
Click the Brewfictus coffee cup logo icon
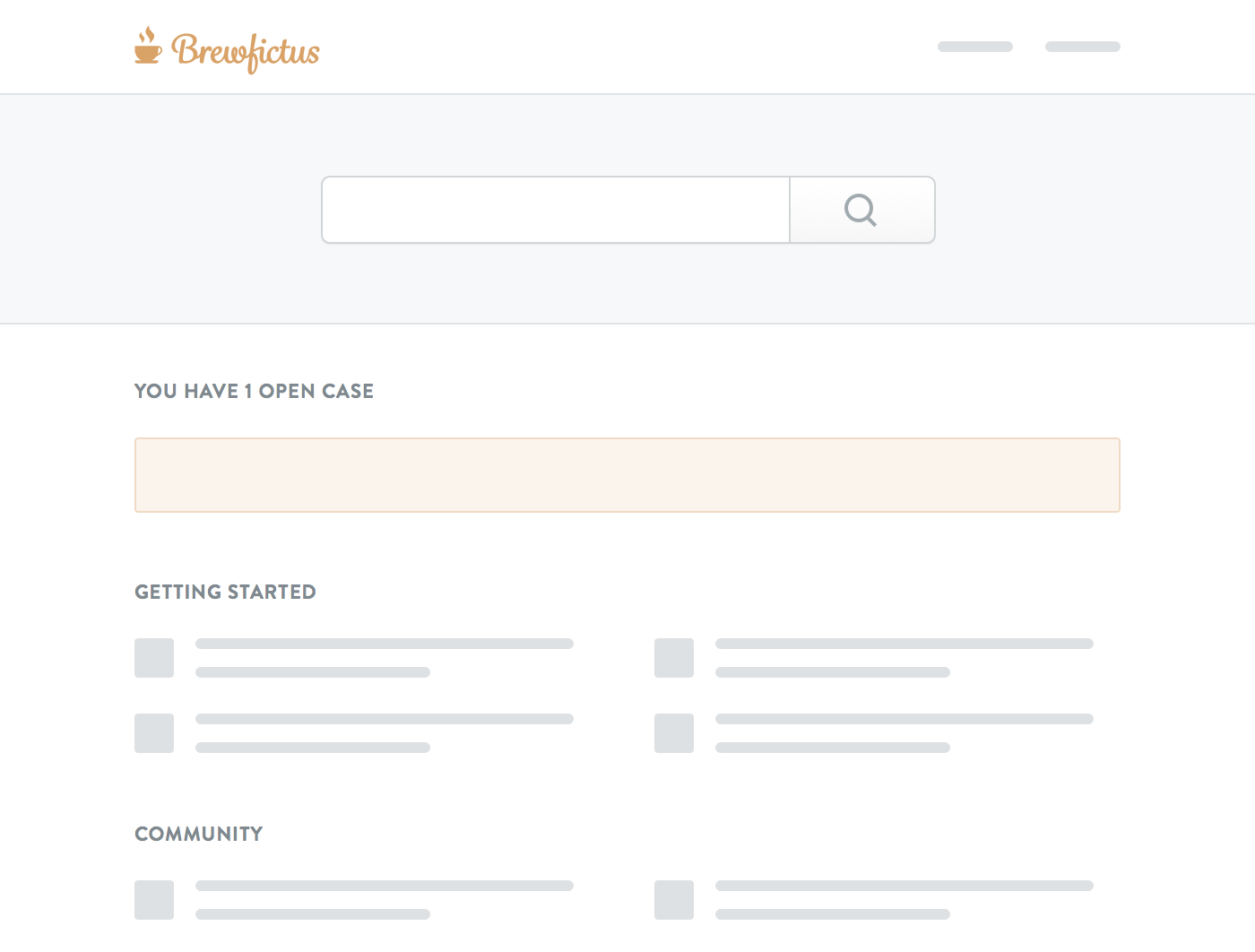pyautogui.click(x=148, y=47)
